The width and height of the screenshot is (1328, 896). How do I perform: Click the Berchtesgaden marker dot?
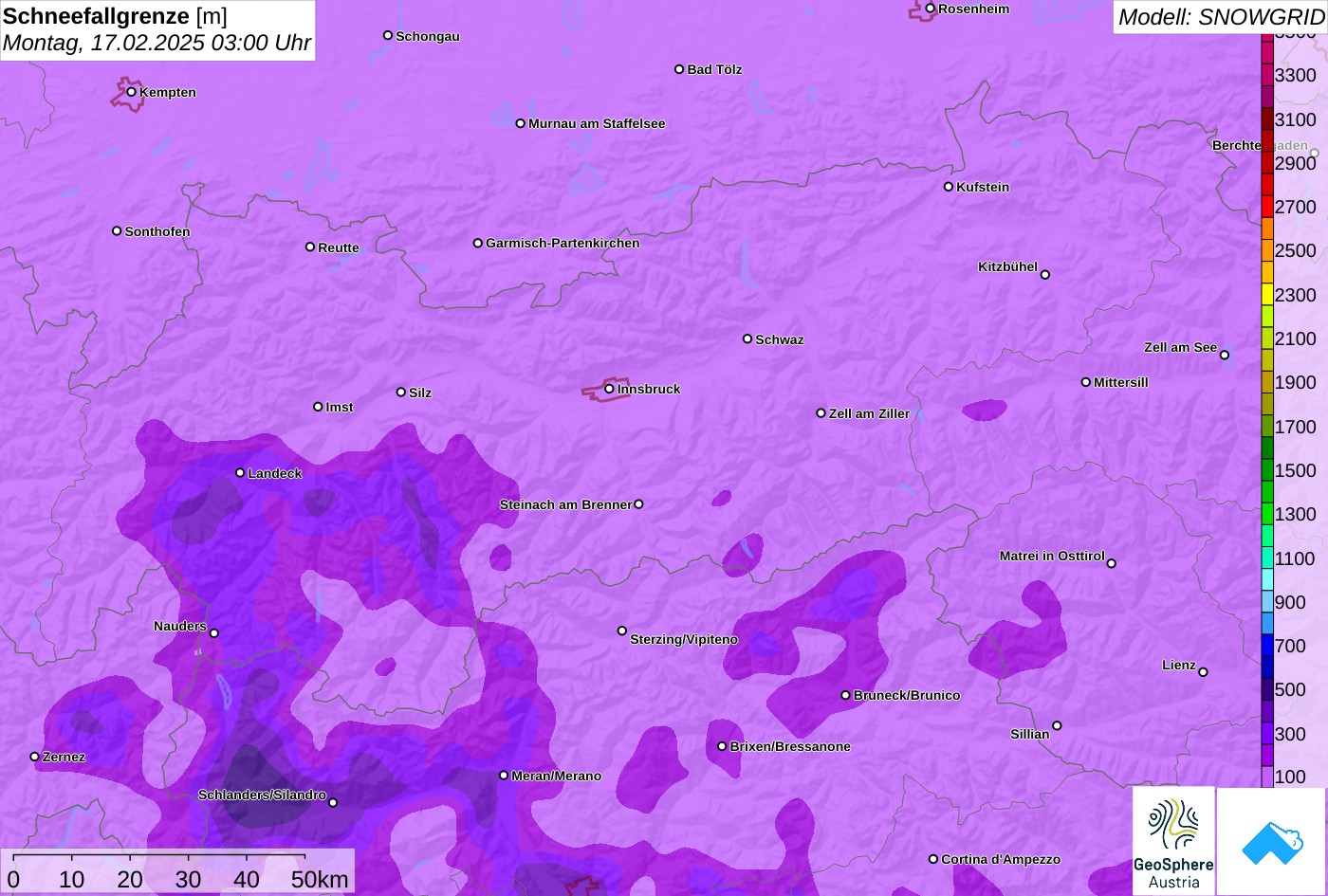(x=1315, y=153)
